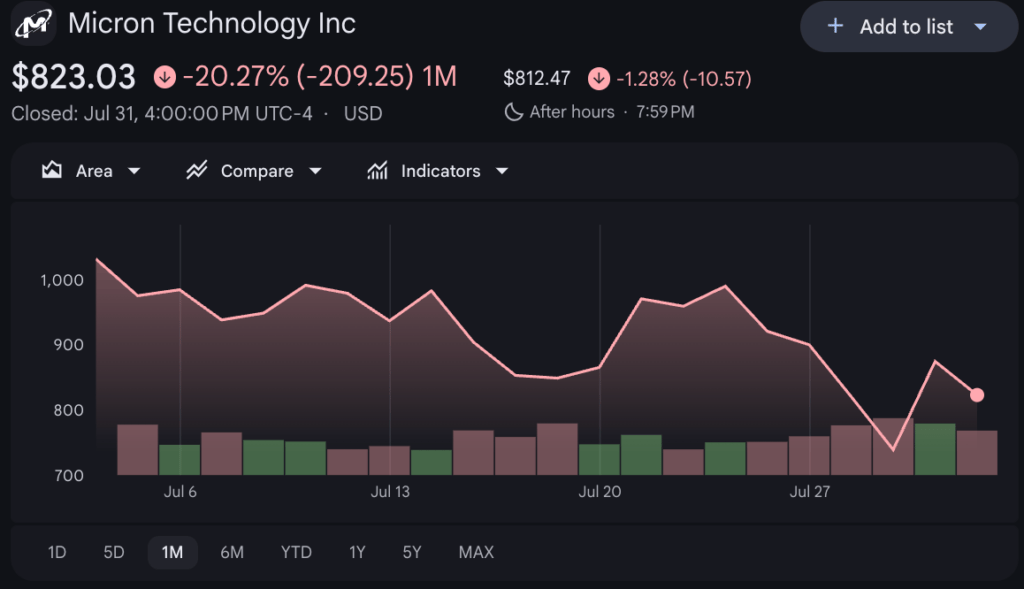This screenshot has height=589, width=1024.
Task: Click the 800 y-axis label
Action: coord(69,410)
